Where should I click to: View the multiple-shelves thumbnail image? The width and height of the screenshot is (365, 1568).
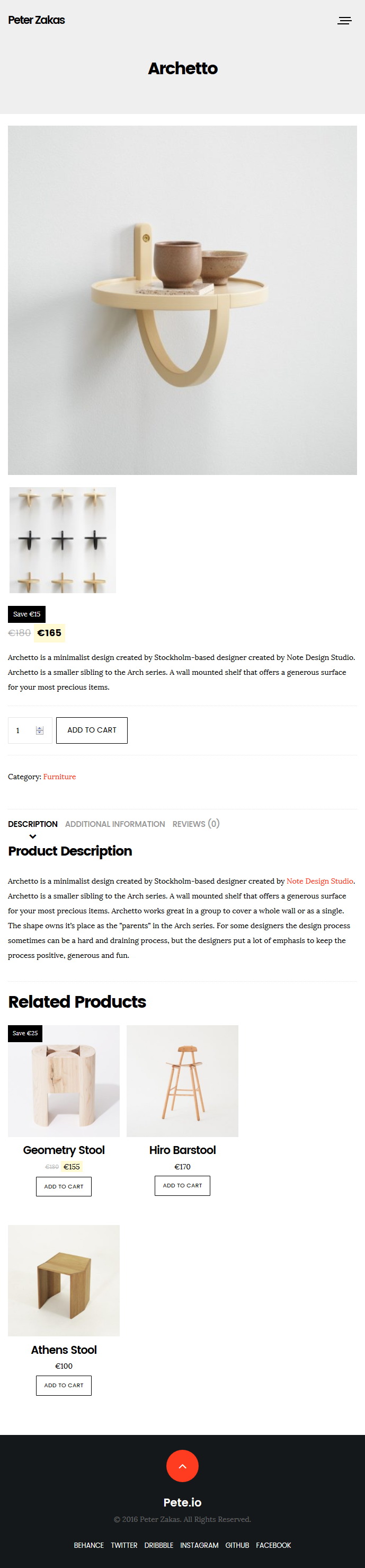pos(63,540)
